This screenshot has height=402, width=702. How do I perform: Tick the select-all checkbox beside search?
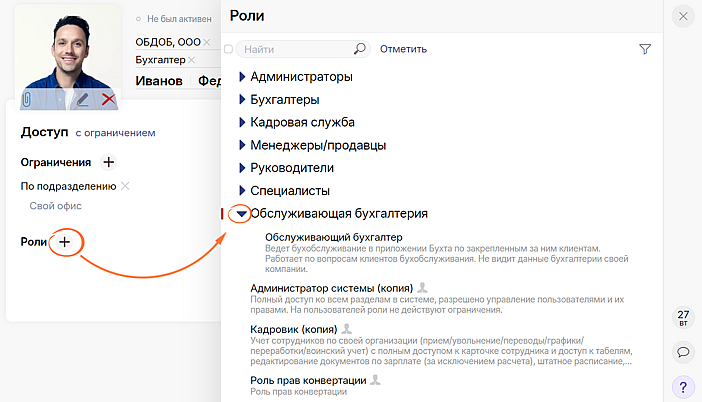229,49
